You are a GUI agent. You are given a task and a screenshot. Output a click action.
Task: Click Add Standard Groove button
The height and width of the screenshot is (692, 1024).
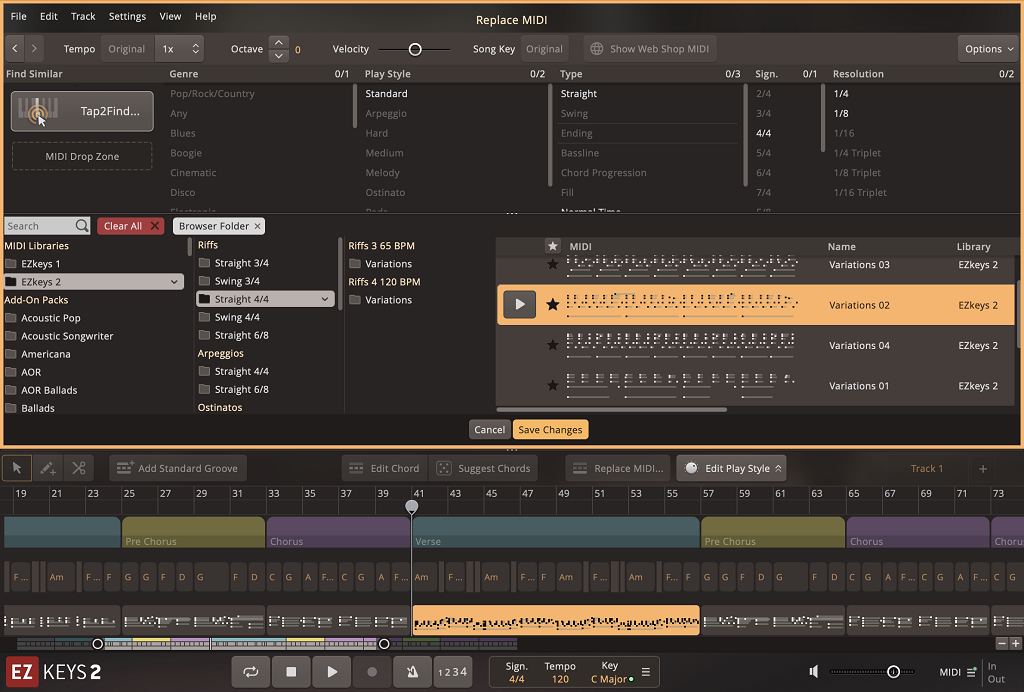point(178,468)
